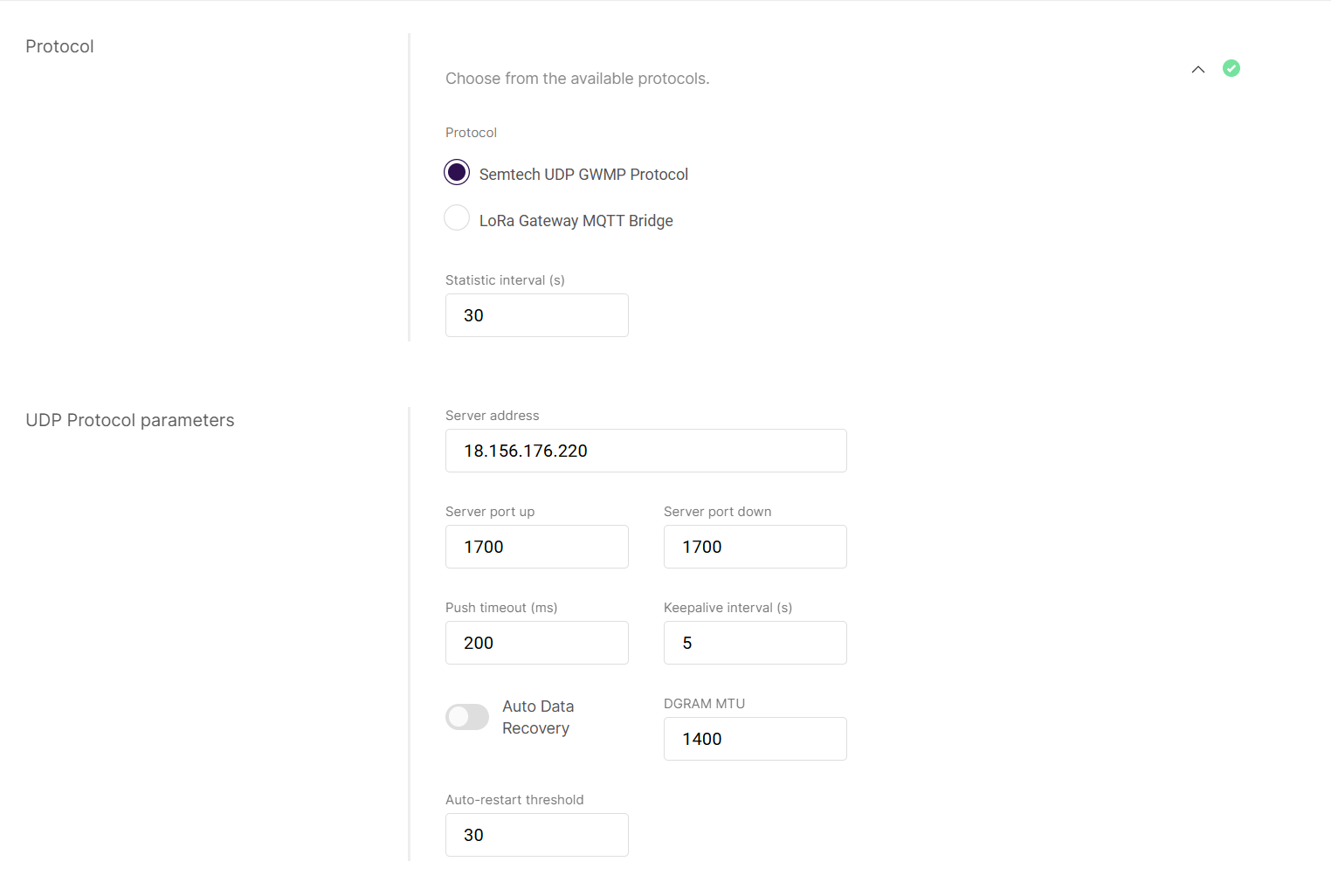Screen dimensions: 1331x896
Task: Enable the Auto Data Recovery toggle
Action: click(467, 717)
